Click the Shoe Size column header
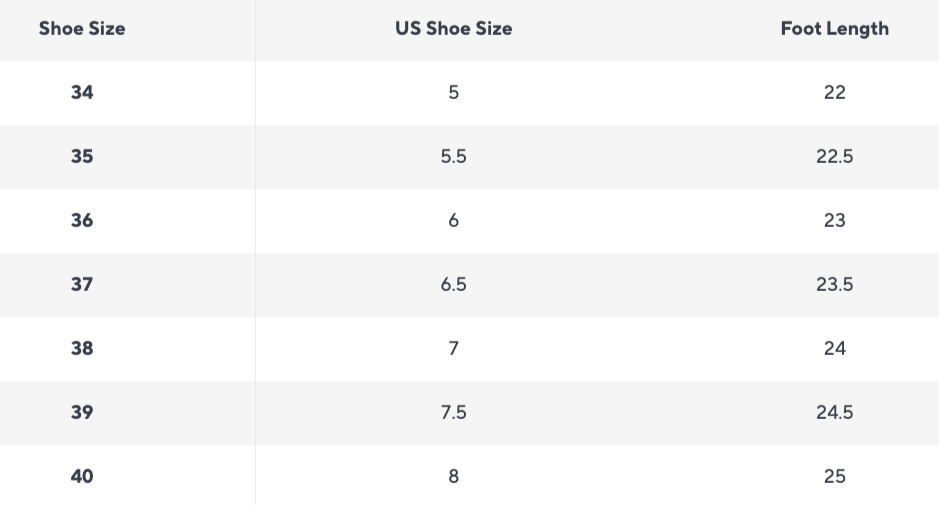 point(82,28)
